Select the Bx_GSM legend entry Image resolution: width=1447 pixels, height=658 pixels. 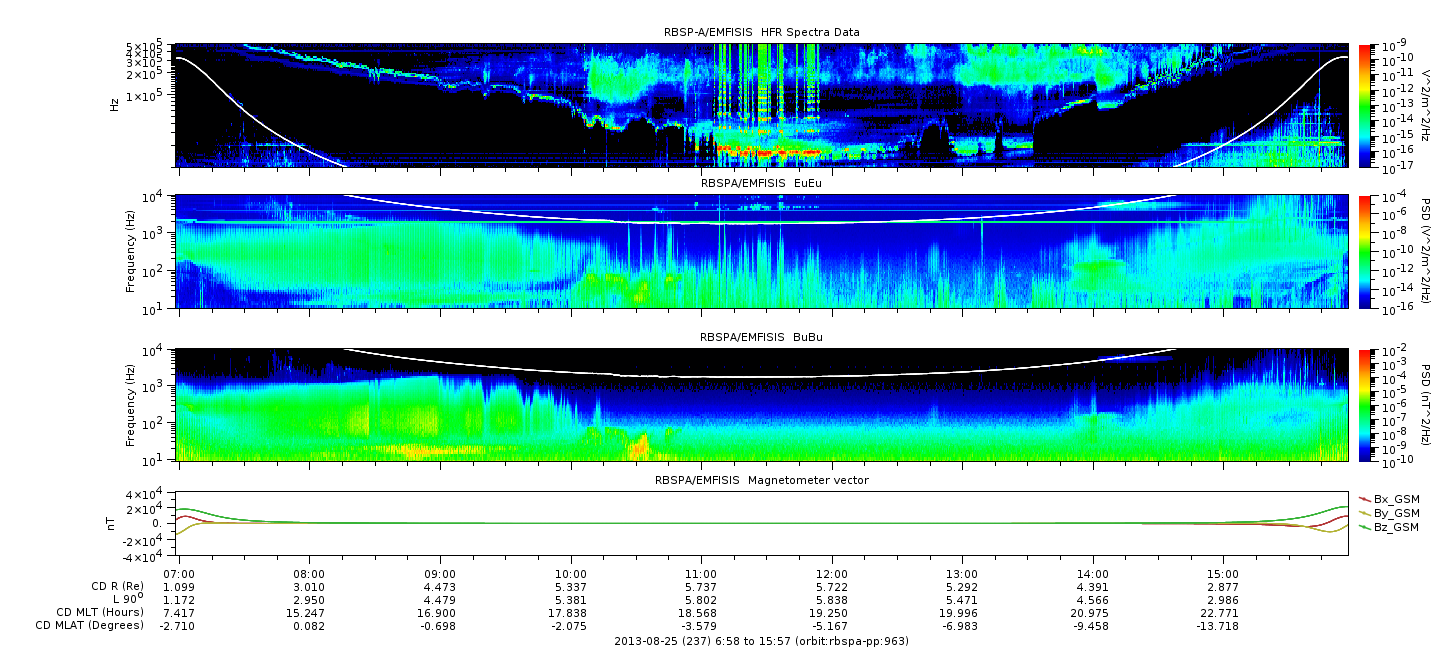pyautogui.click(x=1388, y=499)
